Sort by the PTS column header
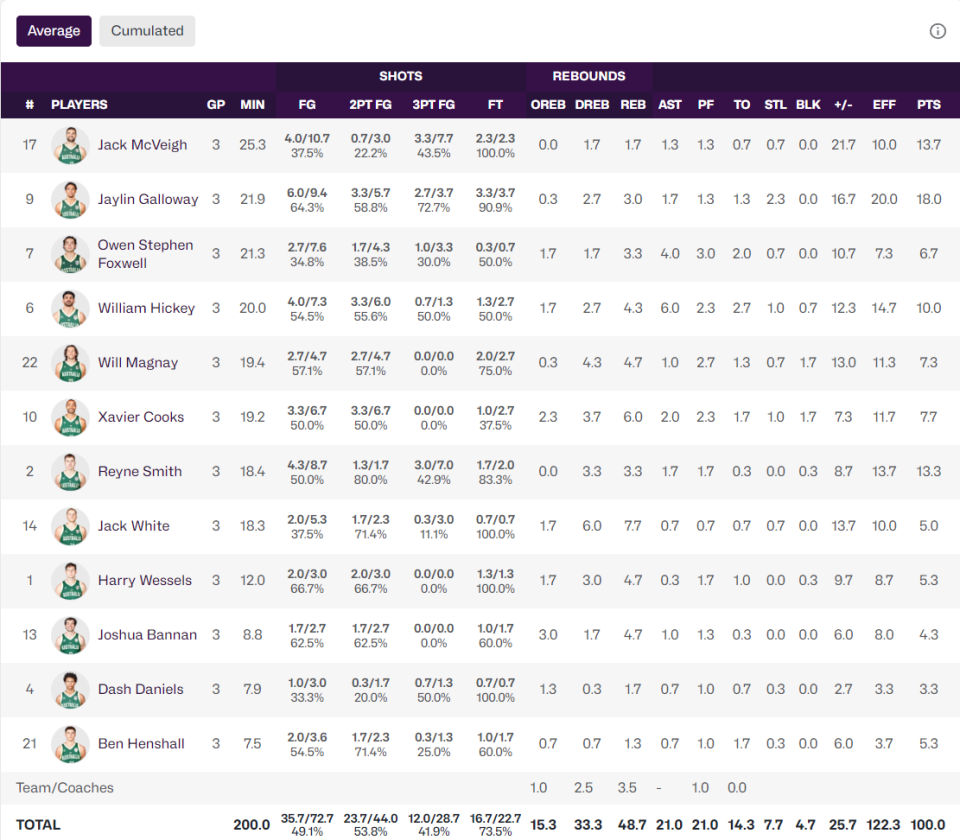This screenshot has height=840, width=960. [929, 105]
